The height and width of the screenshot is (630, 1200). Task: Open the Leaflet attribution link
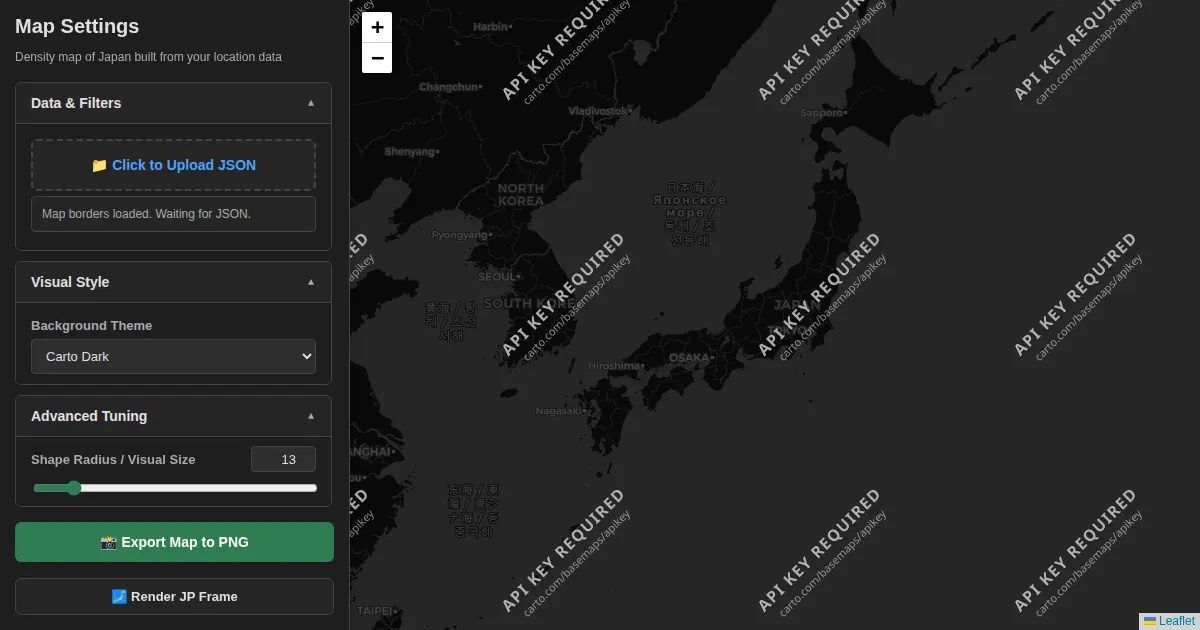pyautogui.click(x=1177, y=621)
